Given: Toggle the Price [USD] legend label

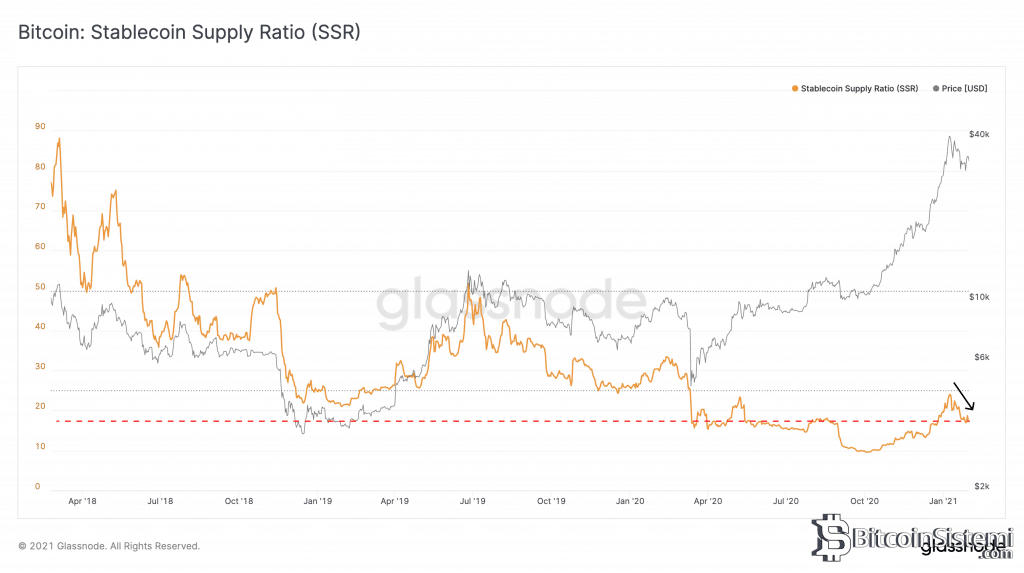Looking at the screenshot, I should [x=964, y=89].
